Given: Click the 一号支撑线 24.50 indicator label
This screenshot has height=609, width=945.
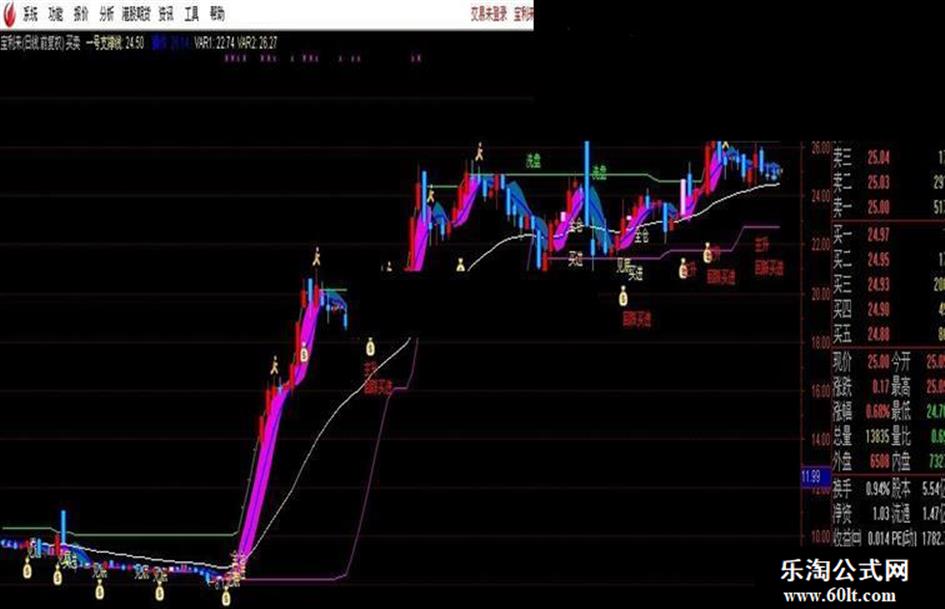Looking at the screenshot, I should [115, 43].
